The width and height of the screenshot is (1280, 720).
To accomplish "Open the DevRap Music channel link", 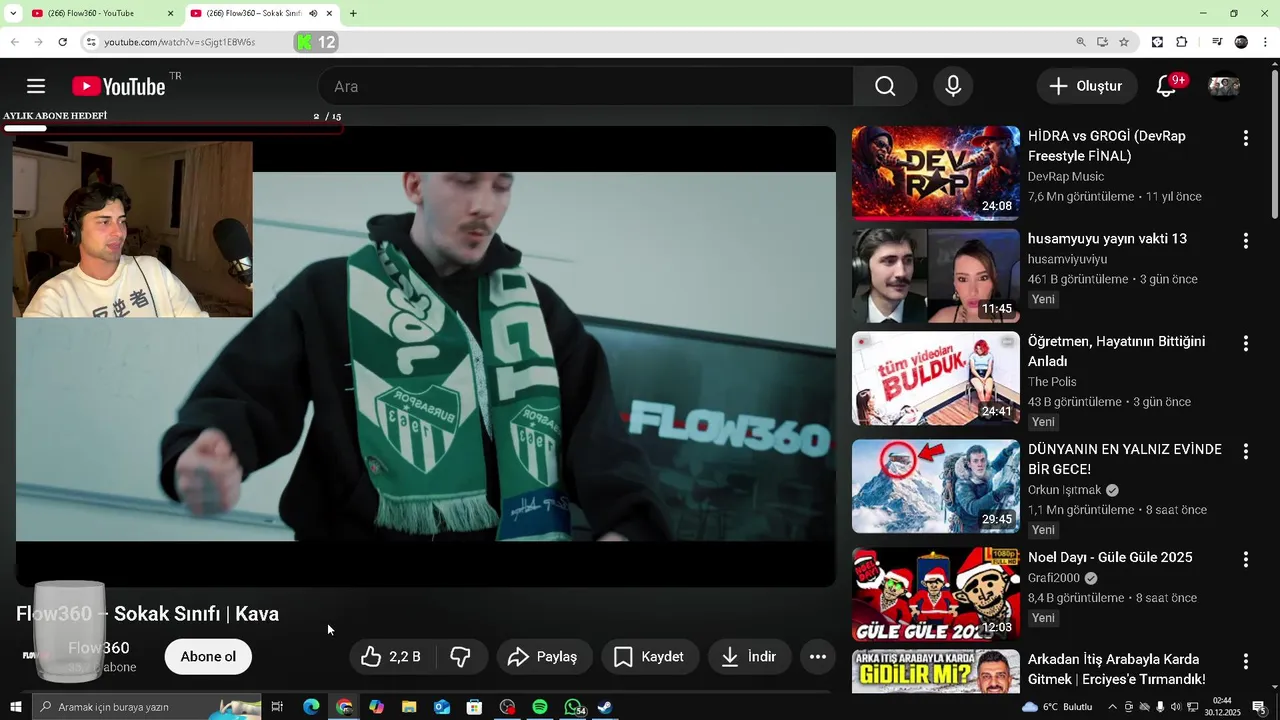I will point(1066,176).
